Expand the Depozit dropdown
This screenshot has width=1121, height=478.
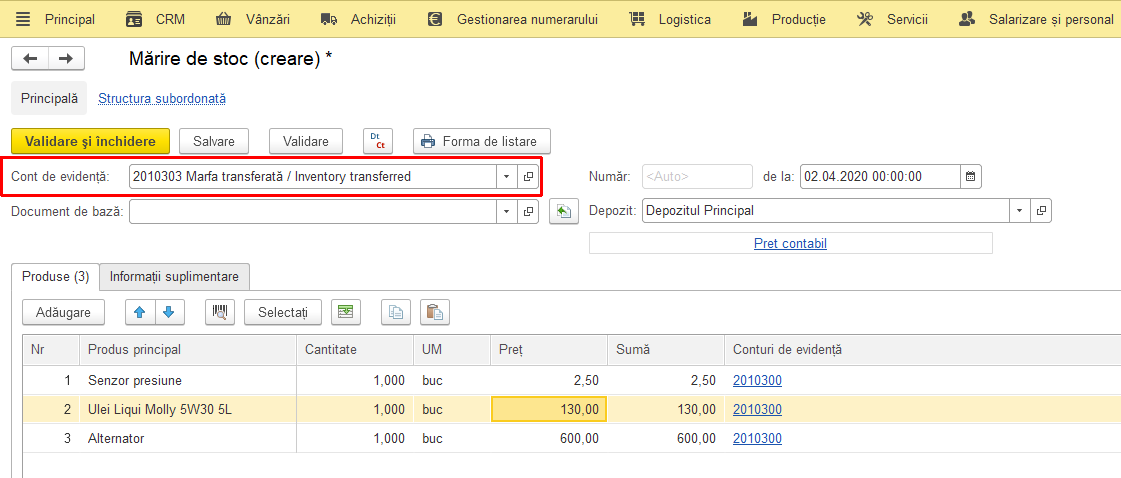pos(1019,211)
